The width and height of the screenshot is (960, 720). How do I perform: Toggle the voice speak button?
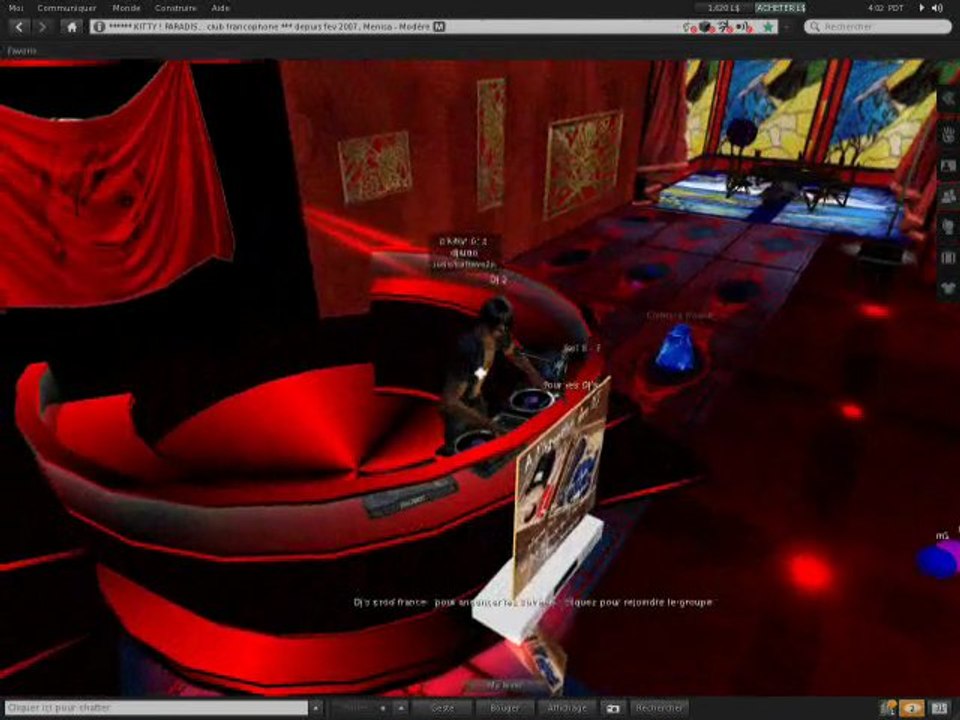360,708
